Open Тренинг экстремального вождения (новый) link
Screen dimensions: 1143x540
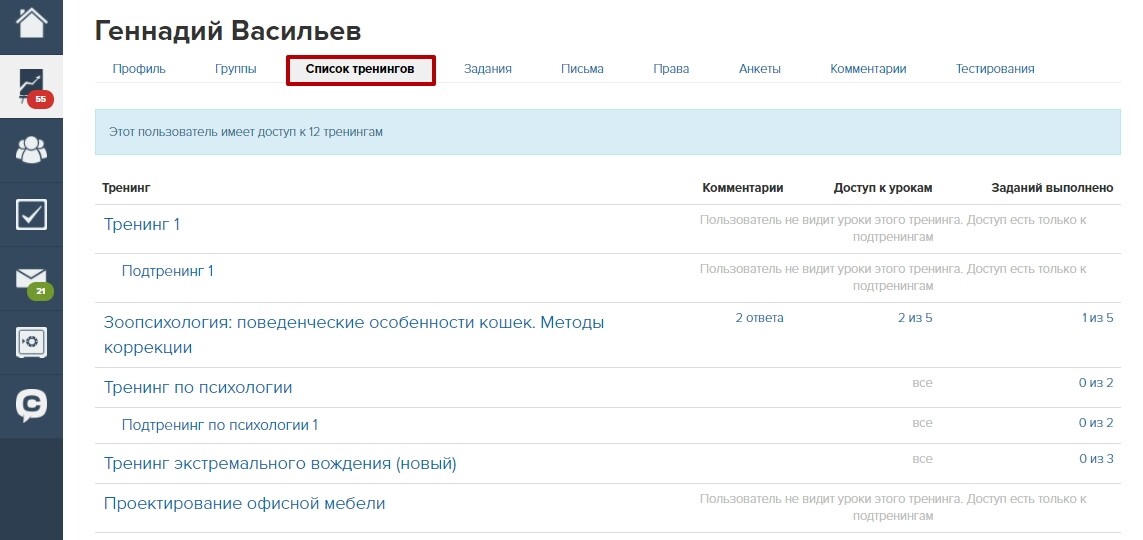pyautogui.click(x=280, y=463)
